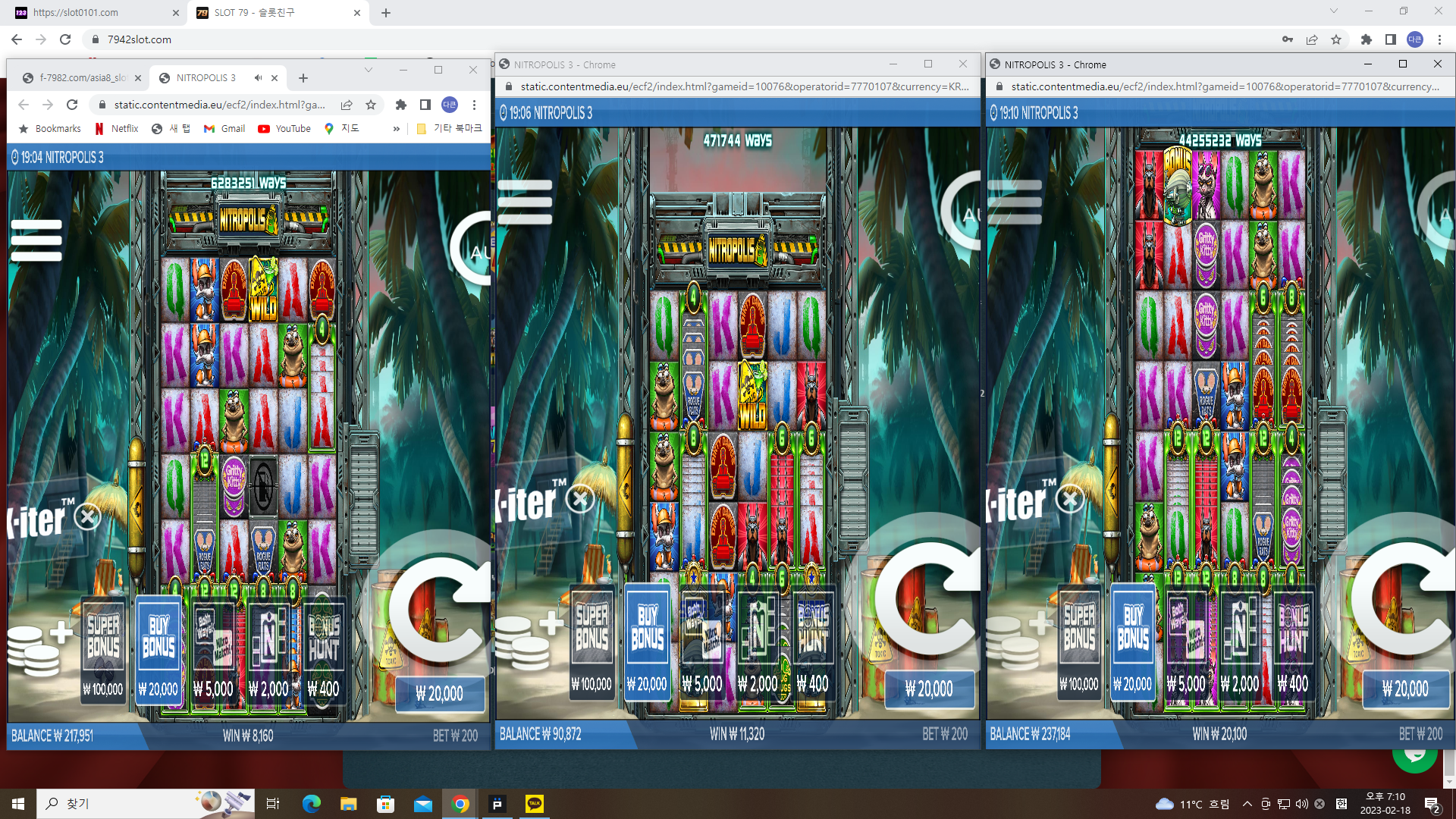Open tab search dropdown in main Chrome window
Screen dimensions: 1456x819
click(x=1334, y=11)
